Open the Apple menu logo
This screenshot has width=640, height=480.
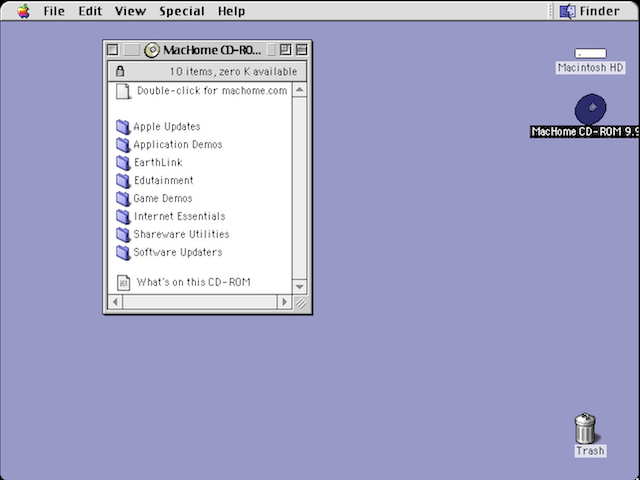(x=24, y=11)
